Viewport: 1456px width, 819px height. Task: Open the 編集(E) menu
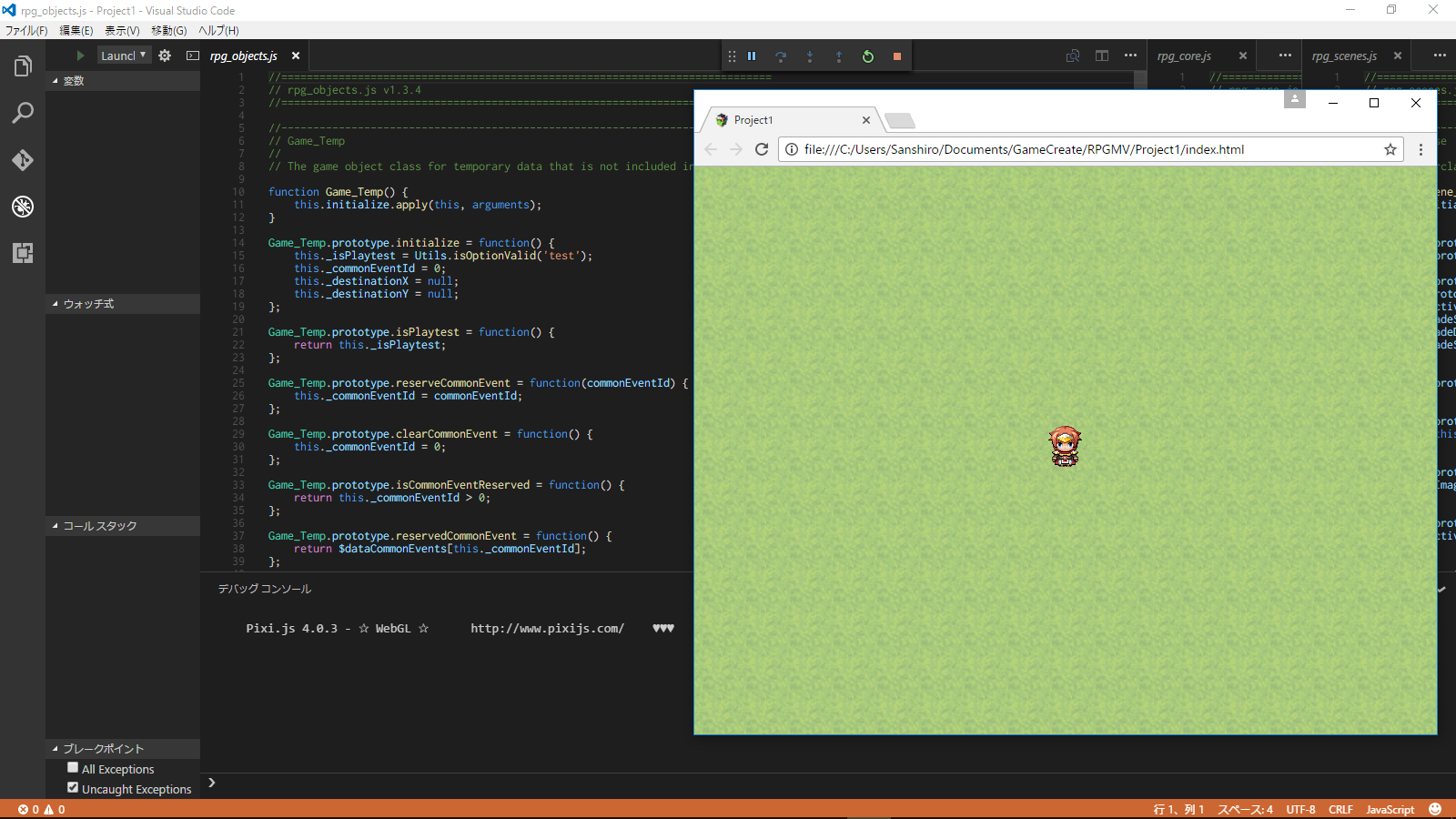point(76,30)
